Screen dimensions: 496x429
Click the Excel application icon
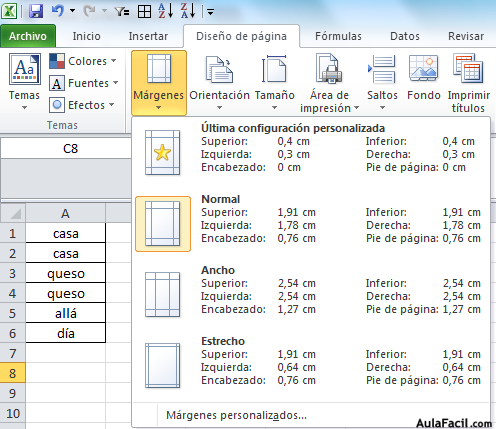point(9,11)
